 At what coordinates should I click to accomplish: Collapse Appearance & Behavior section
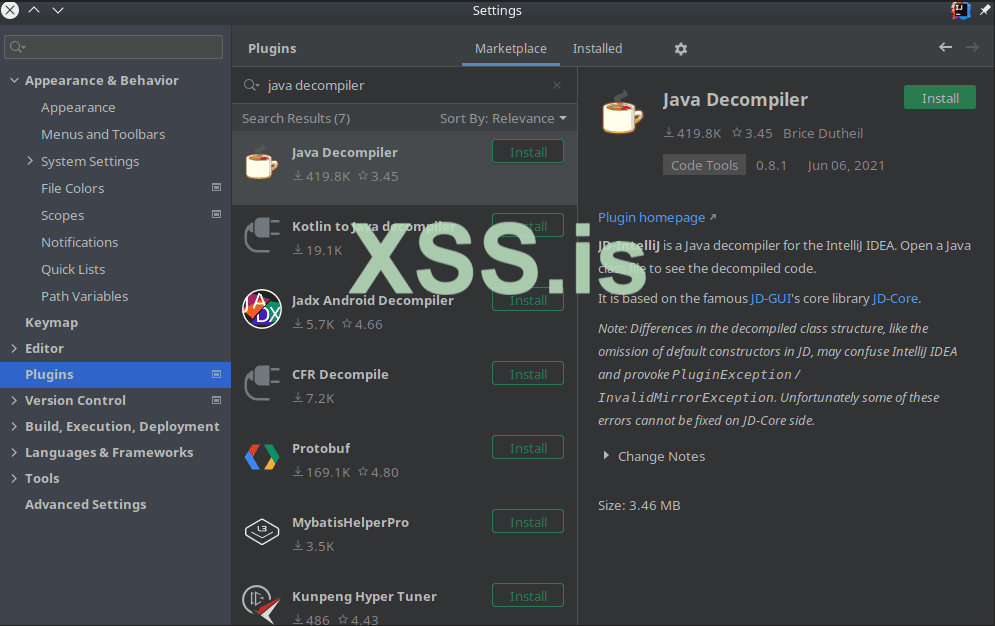14,81
